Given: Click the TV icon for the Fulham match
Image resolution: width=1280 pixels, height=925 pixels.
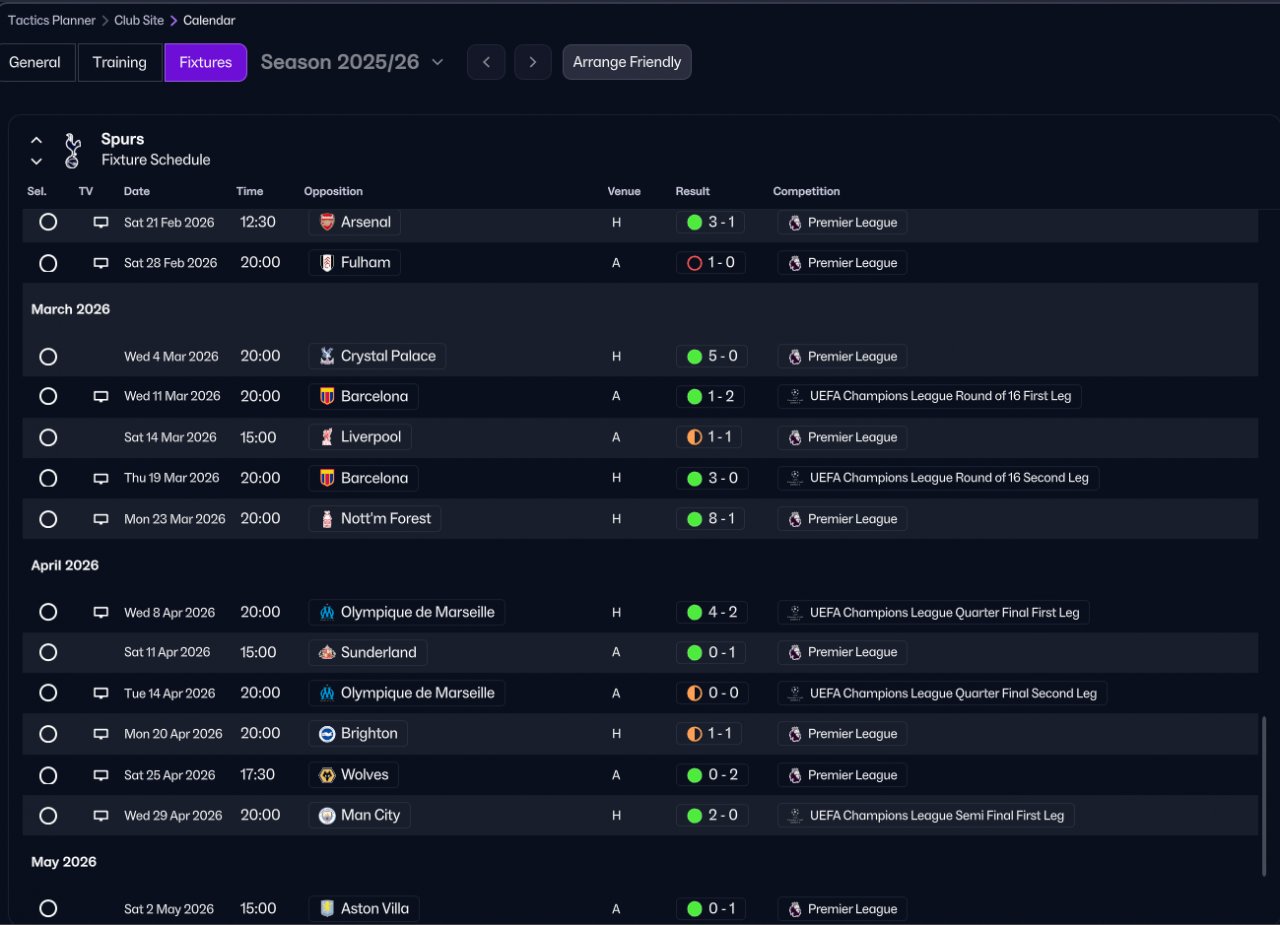Looking at the screenshot, I should (101, 263).
